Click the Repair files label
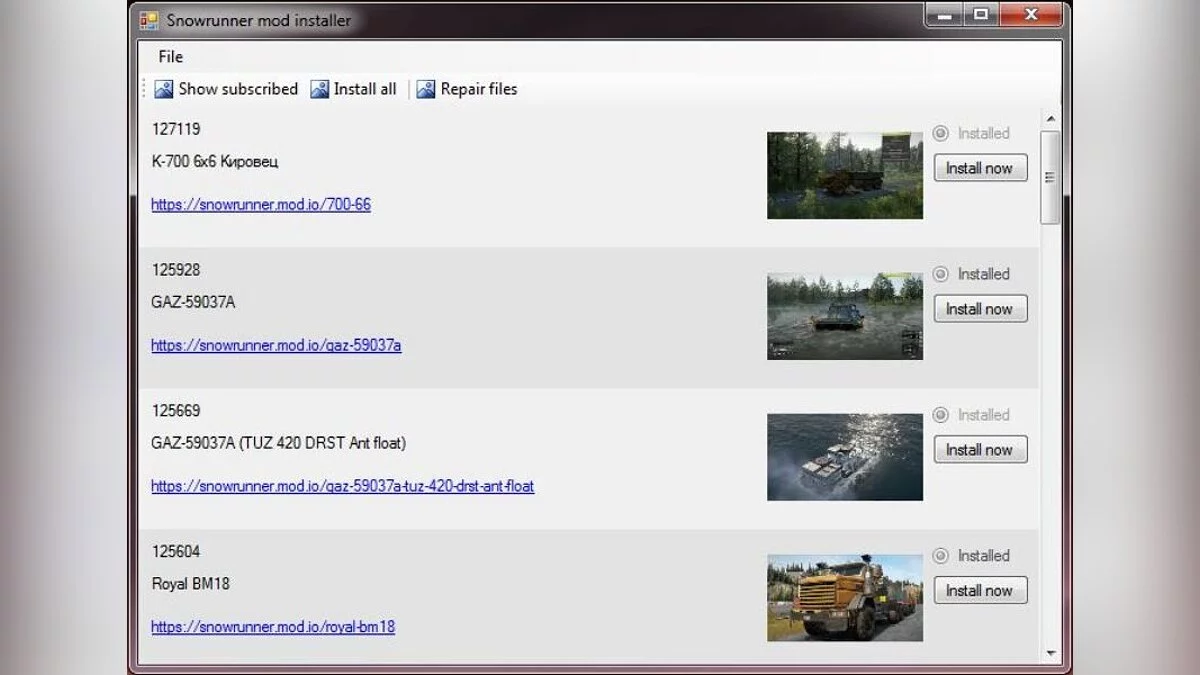The height and width of the screenshot is (675, 1200). point(479,89)
